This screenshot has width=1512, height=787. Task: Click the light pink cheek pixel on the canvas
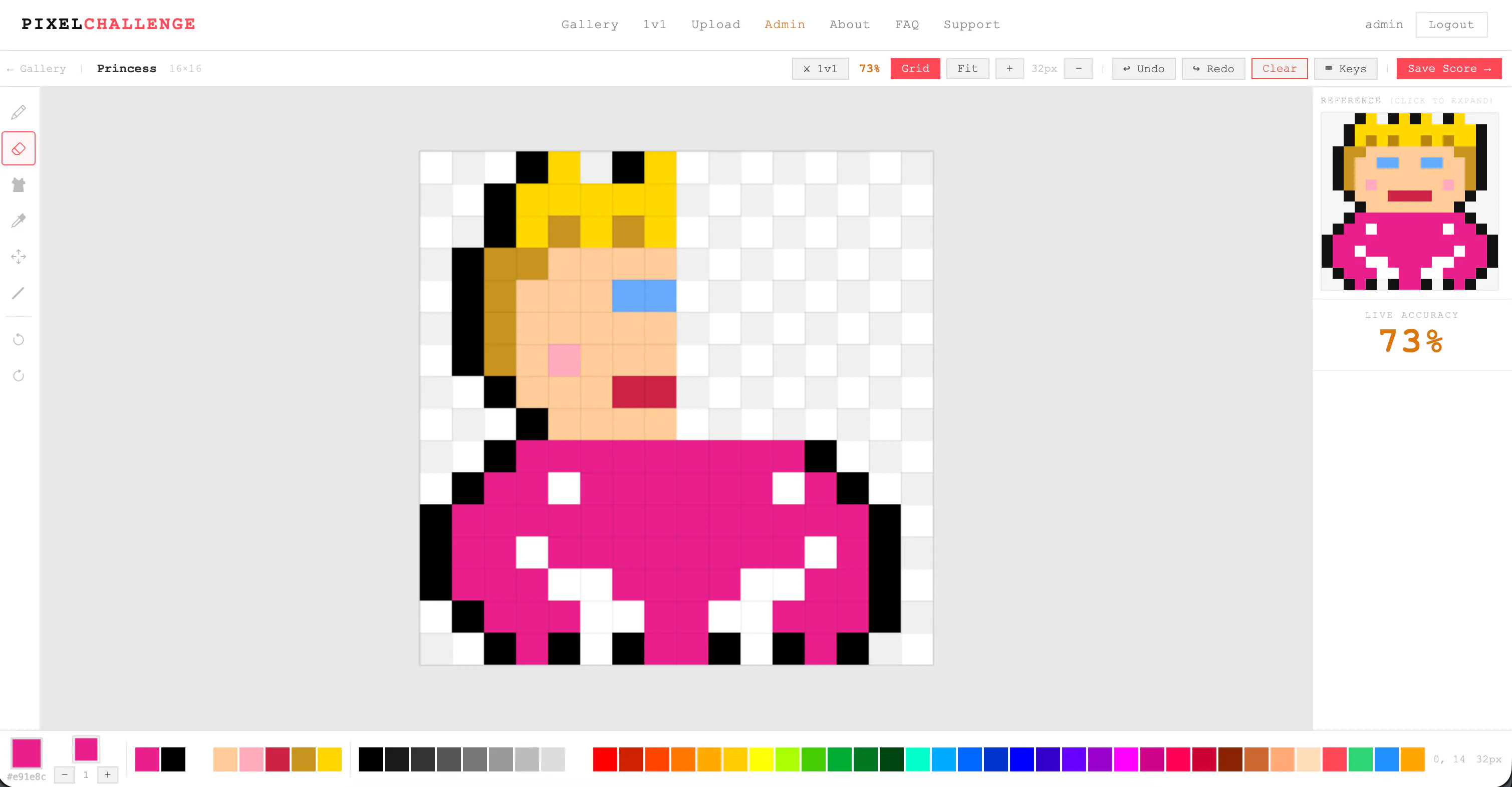pyautogui.click(x=564, y=360)
